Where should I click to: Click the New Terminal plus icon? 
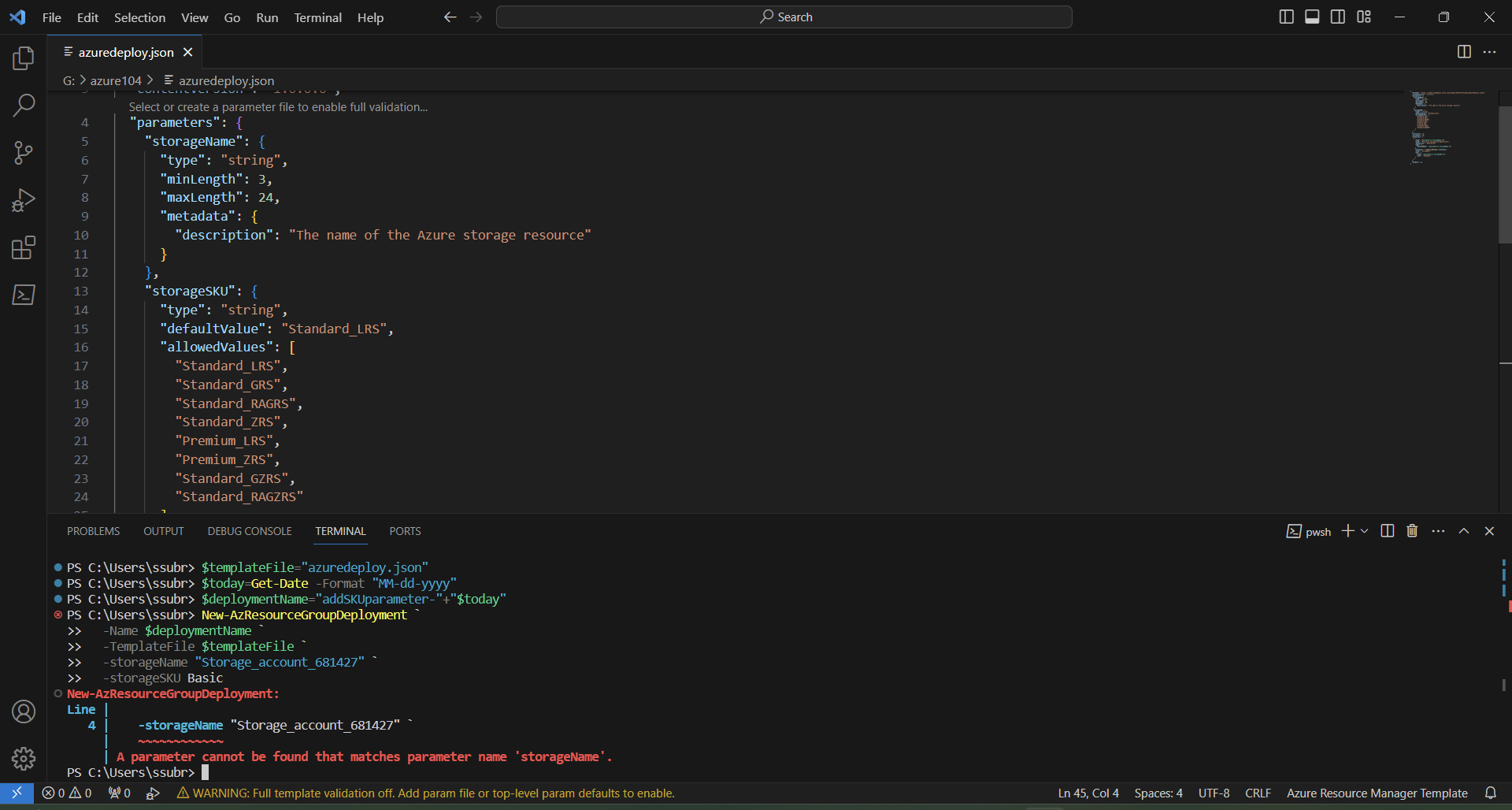pos(1347,531)
